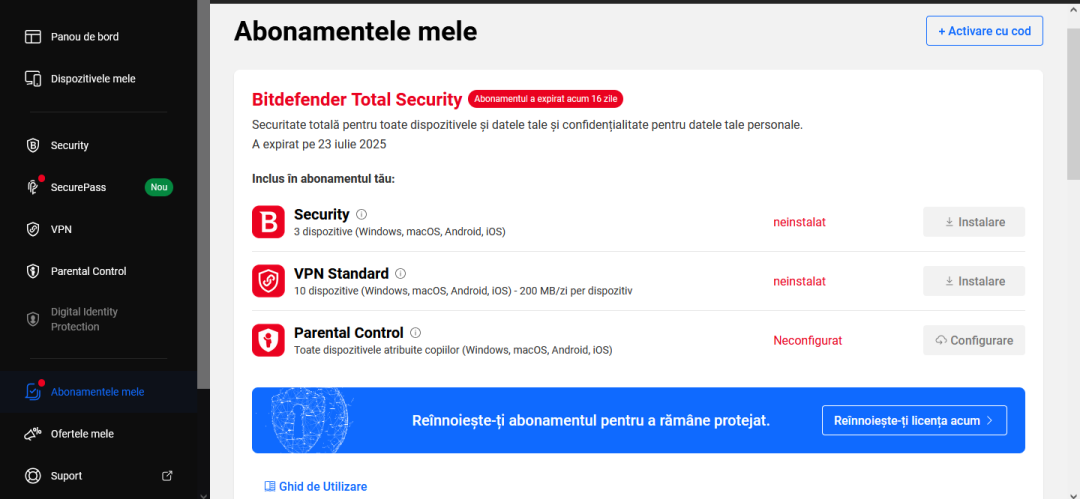Click the Ofertele mele megaphone icon
The width and height of the screenshot is (1080, 499).
tap(33, 434)
